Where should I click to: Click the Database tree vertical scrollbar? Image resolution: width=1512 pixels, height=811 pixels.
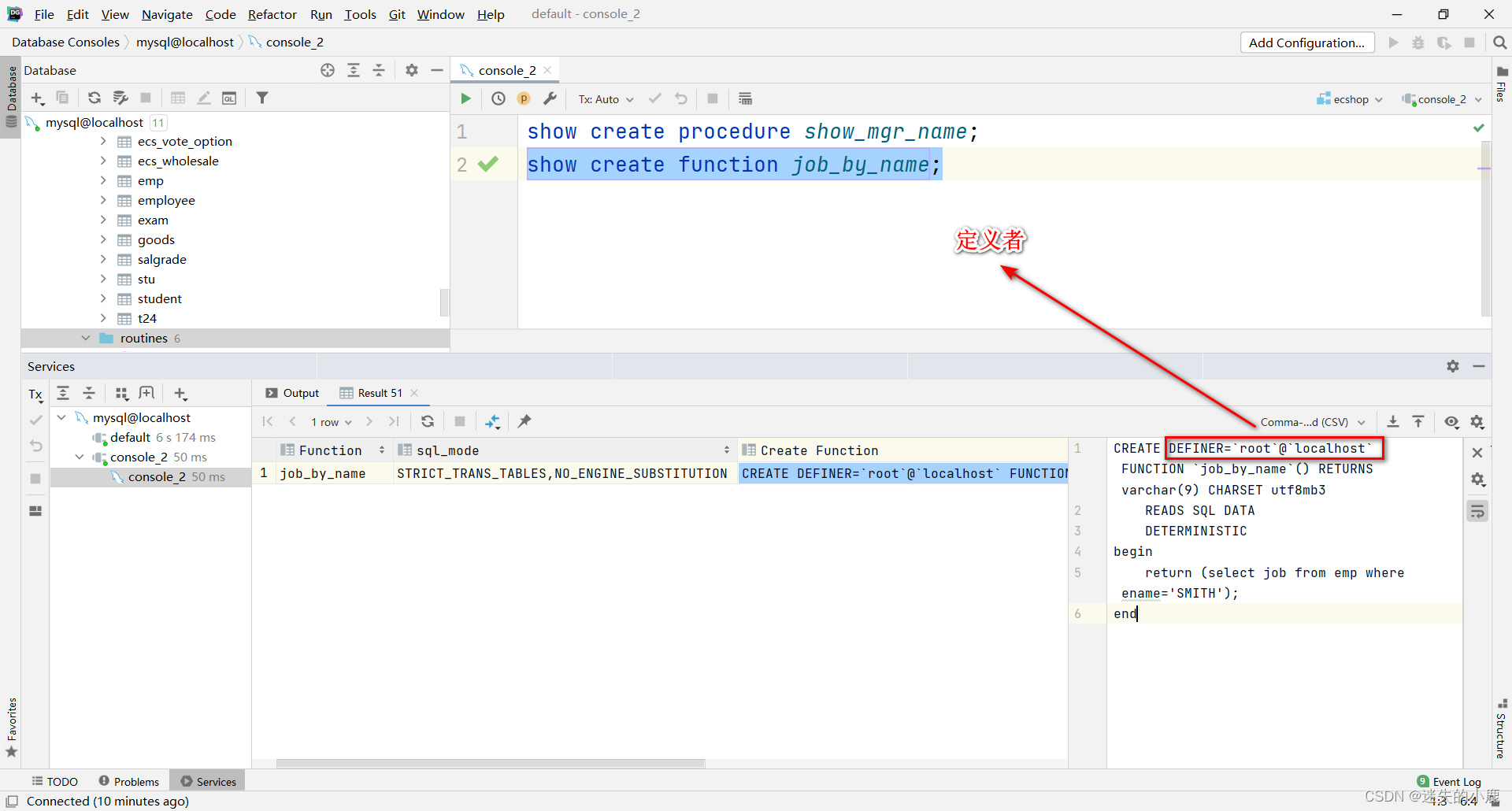pos(444,302)
